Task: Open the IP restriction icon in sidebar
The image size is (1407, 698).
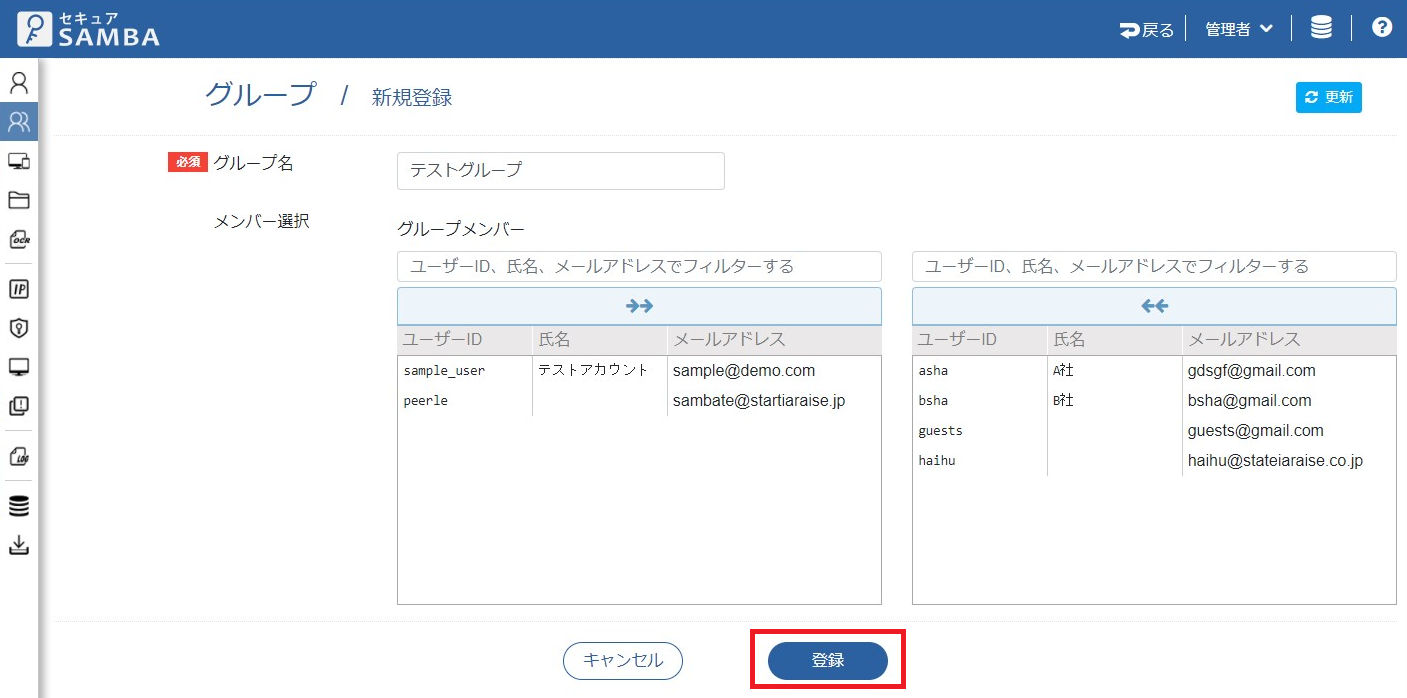Action: (x=18, y=289)
